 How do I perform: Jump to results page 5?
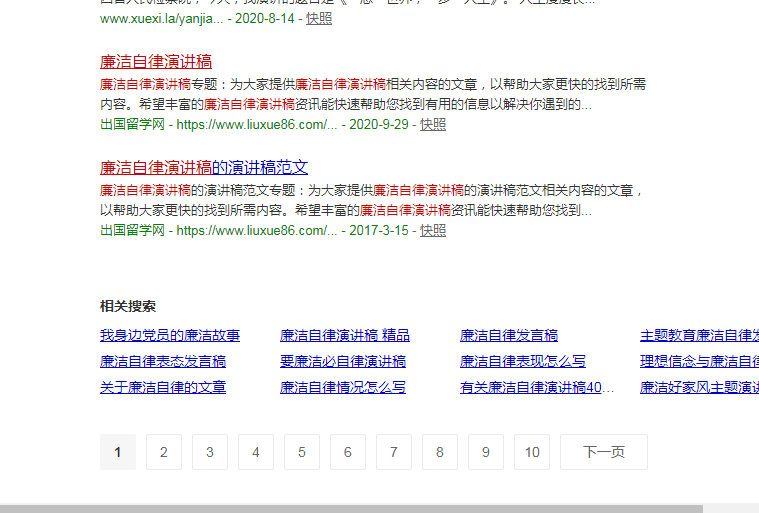point(302,452)
